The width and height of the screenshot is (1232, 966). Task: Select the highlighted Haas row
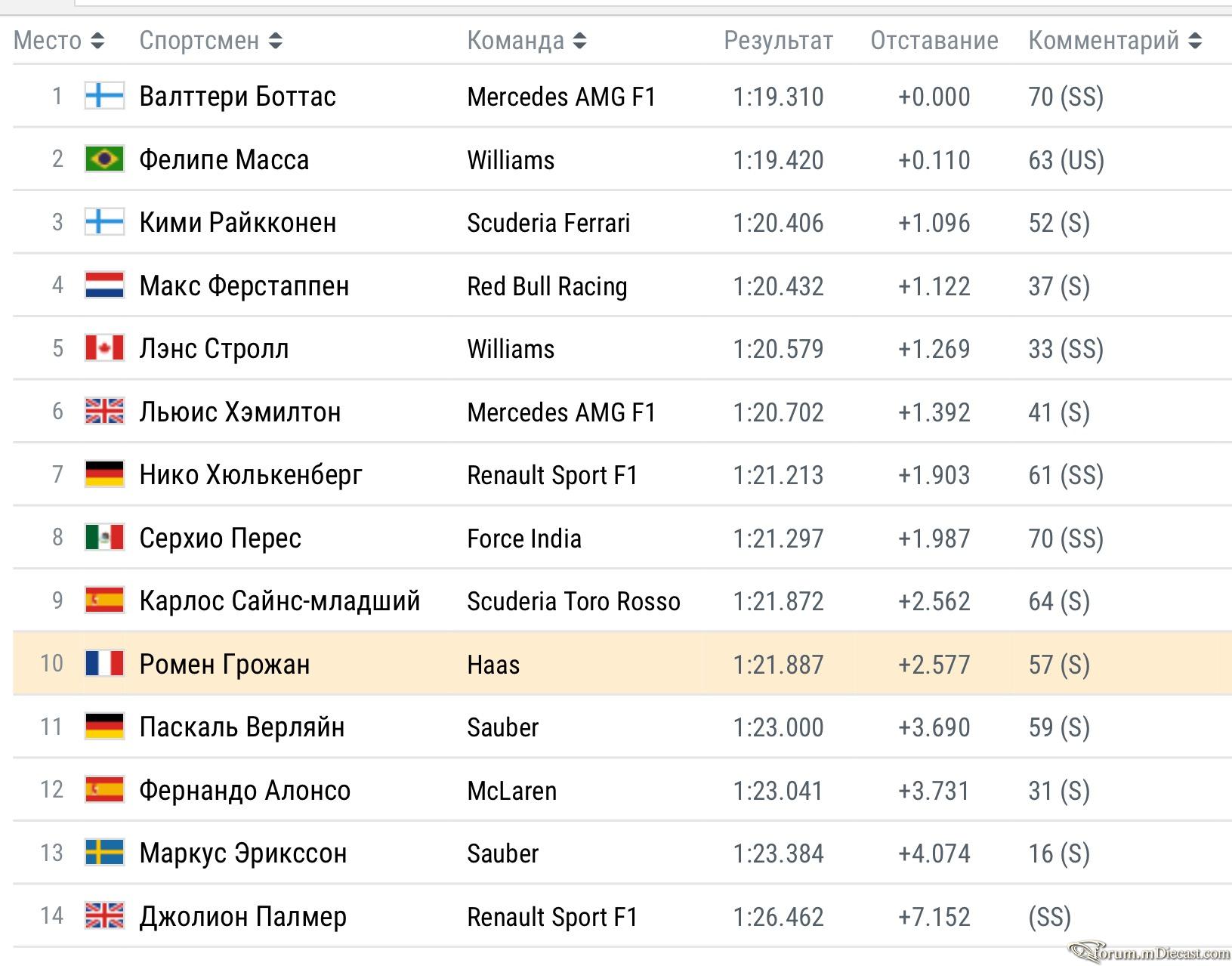tap(622, 664)
